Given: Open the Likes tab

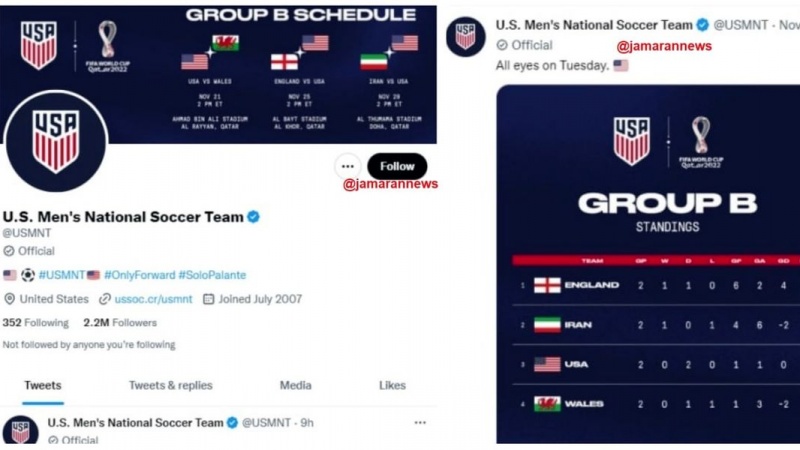Looking at the screenshot, I should click(392, 386).
